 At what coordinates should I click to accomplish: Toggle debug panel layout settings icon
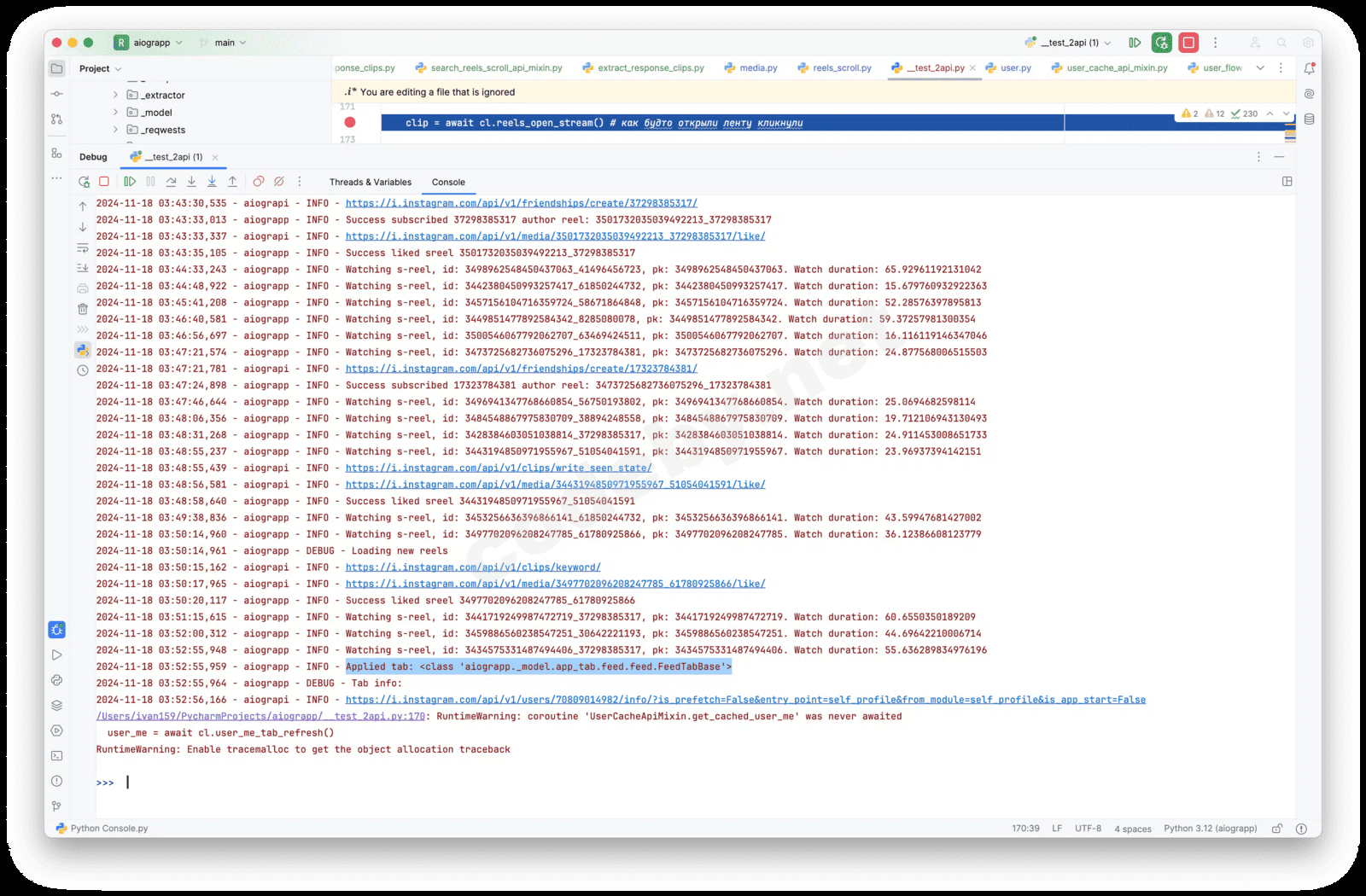click(1287, 182)
